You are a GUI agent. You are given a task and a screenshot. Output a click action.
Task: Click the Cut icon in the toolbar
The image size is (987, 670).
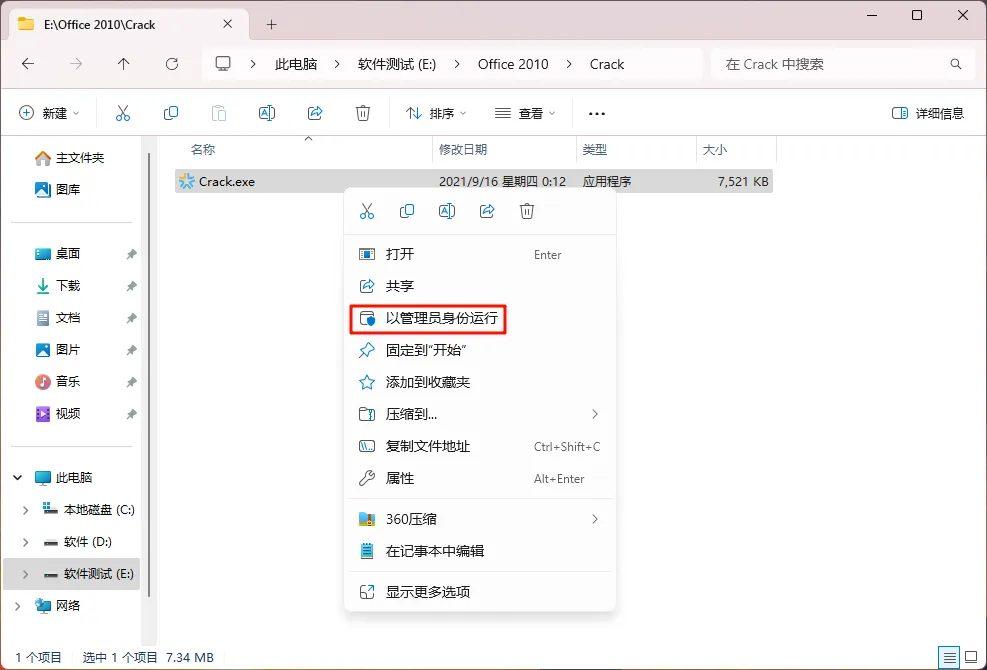tap(123, 113)
